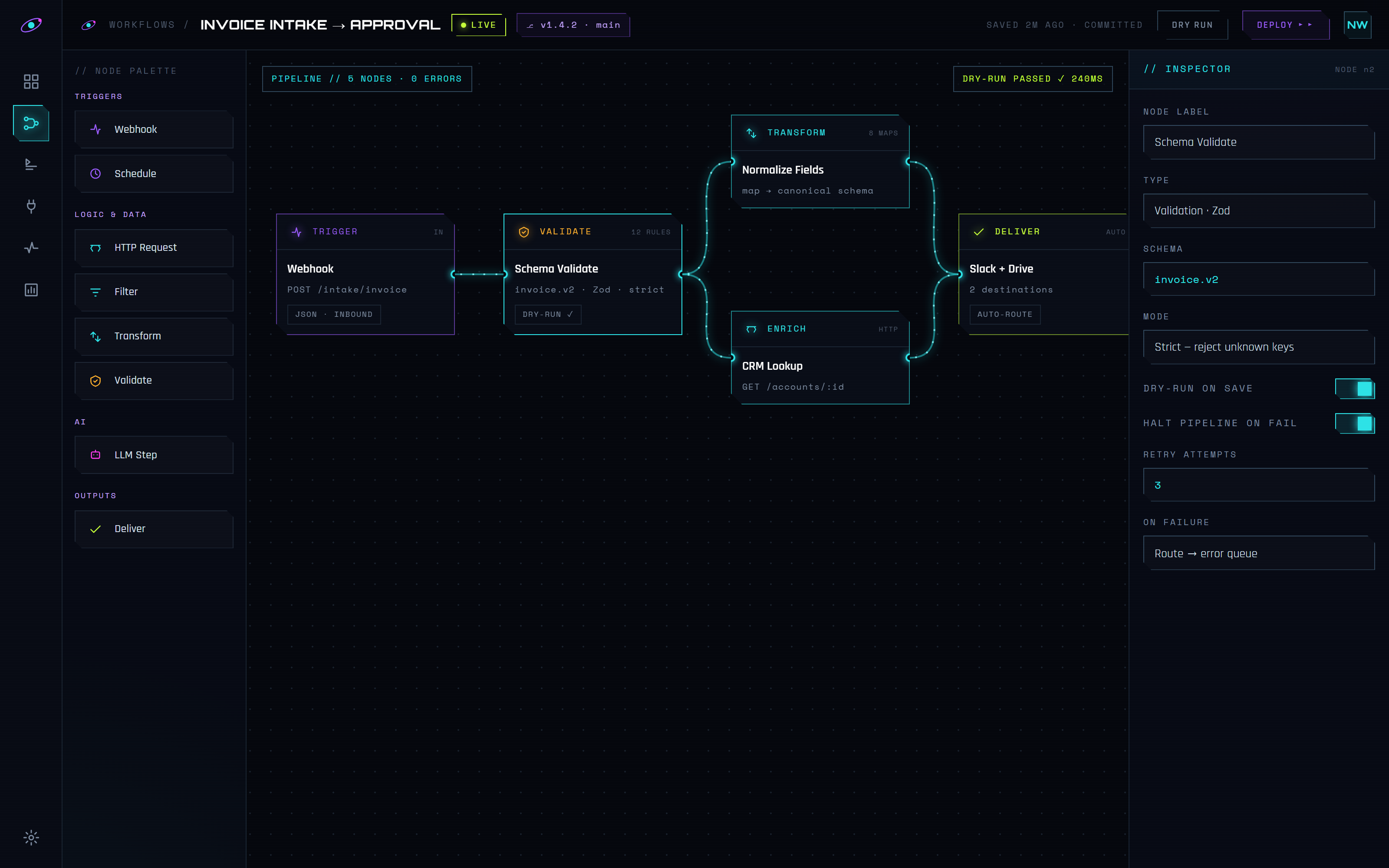Add Transform node from palette

pos(154,336)
